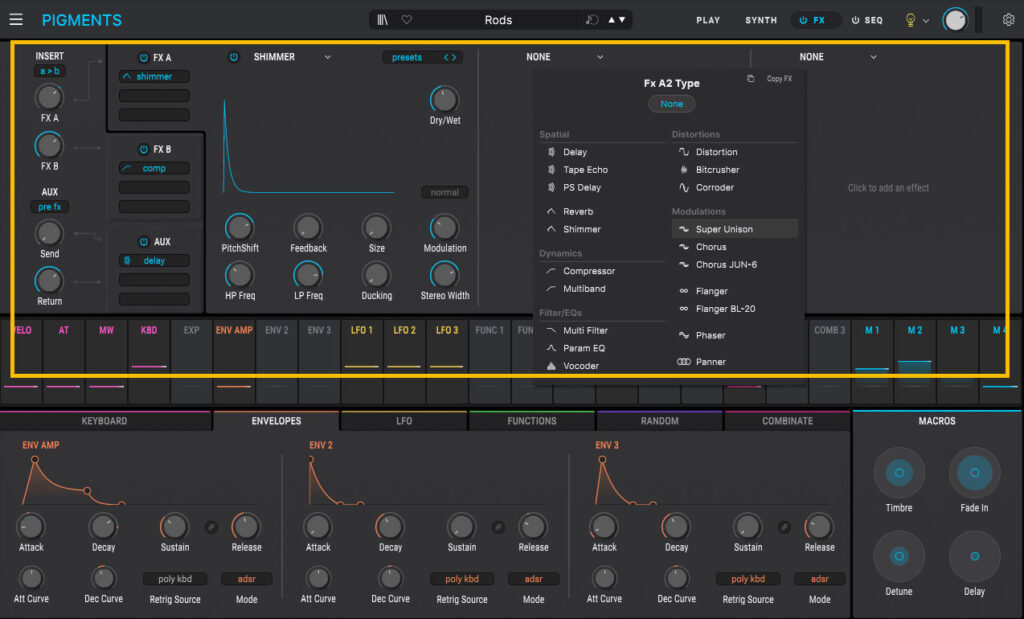Open the hamburger main menu
1024x619 pixels.
click(x=16, y=20)
